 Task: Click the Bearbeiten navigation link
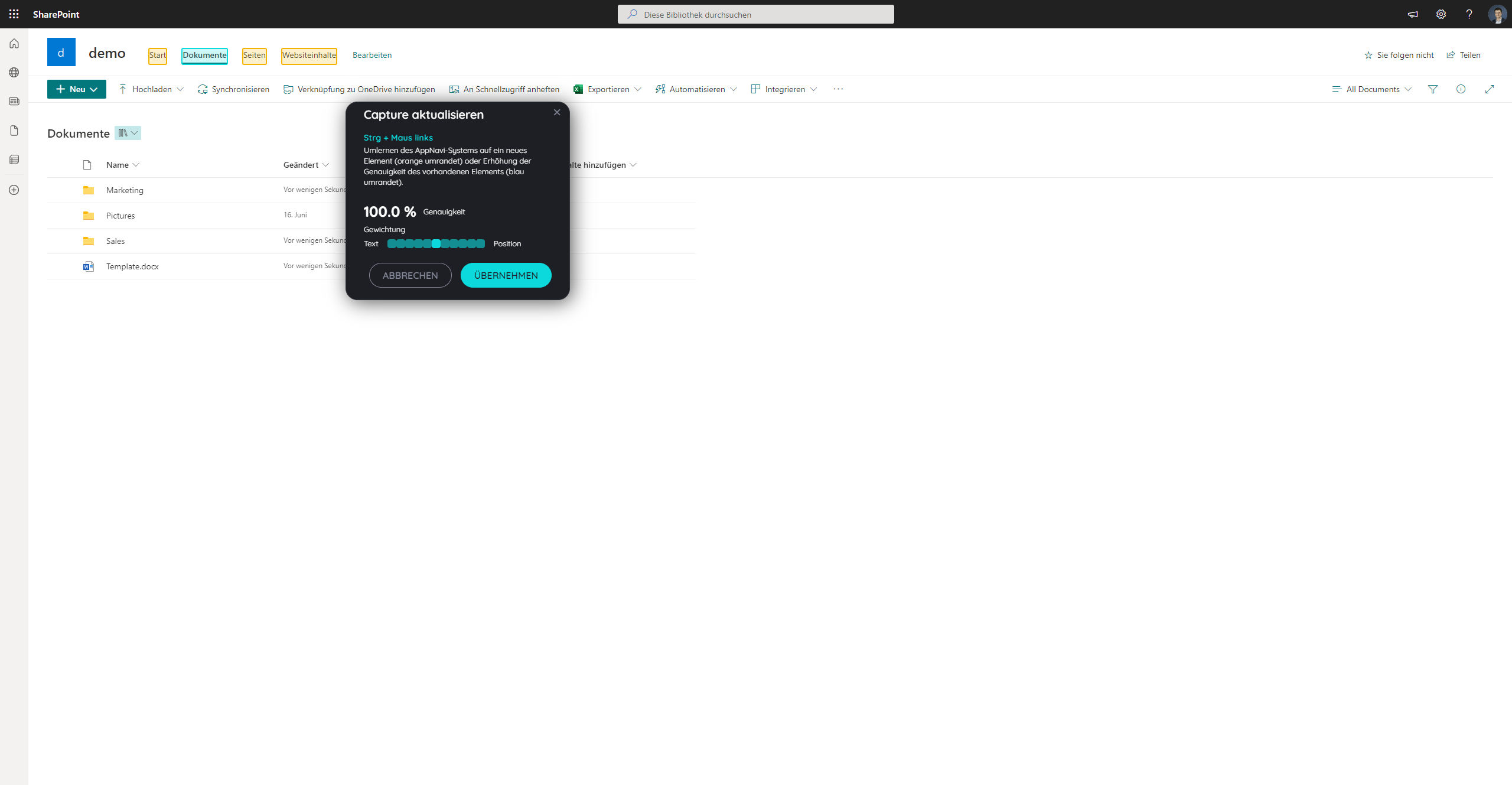tap(372, 55)
